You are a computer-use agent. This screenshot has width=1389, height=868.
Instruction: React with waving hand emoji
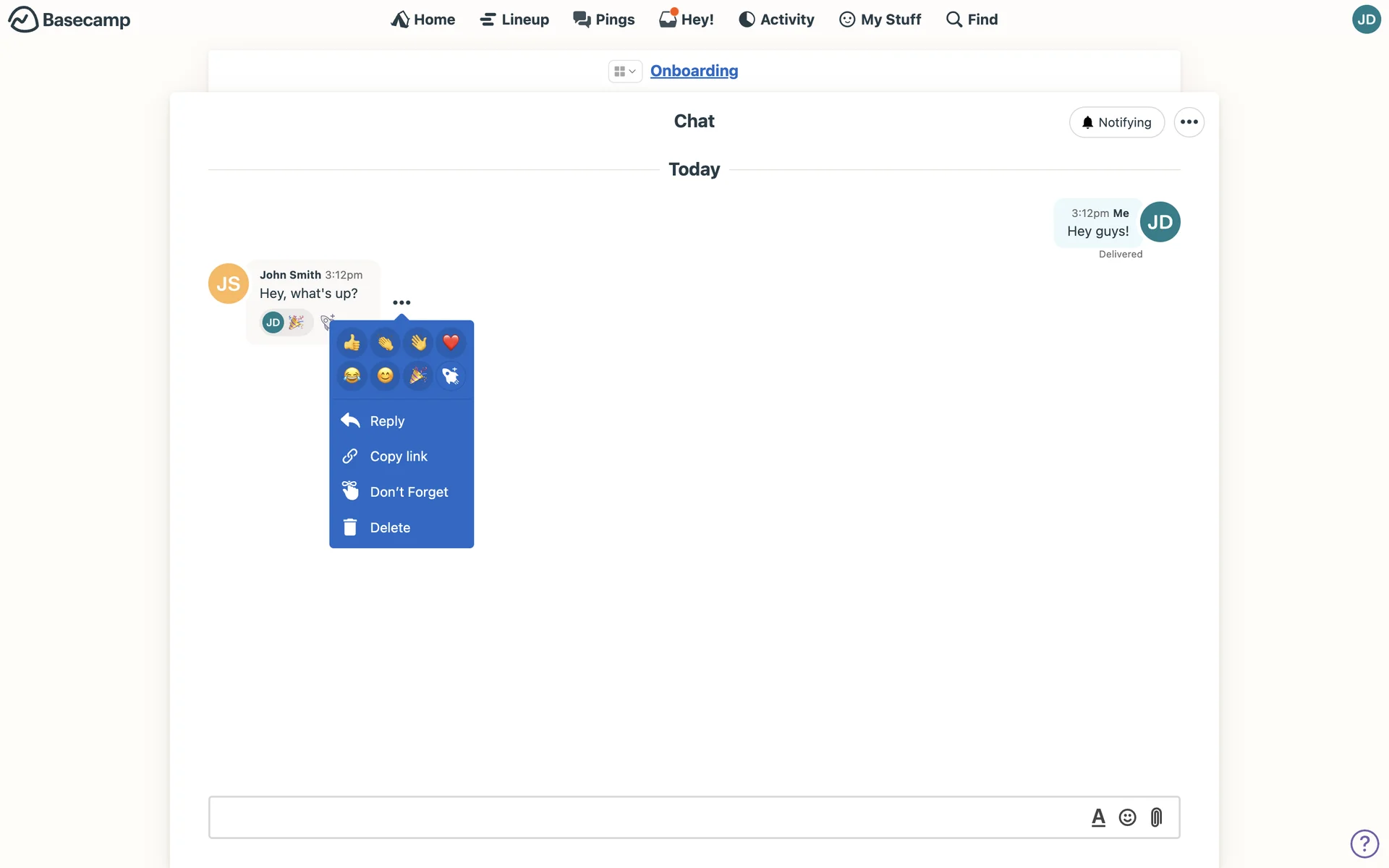(x=418, y=342)
